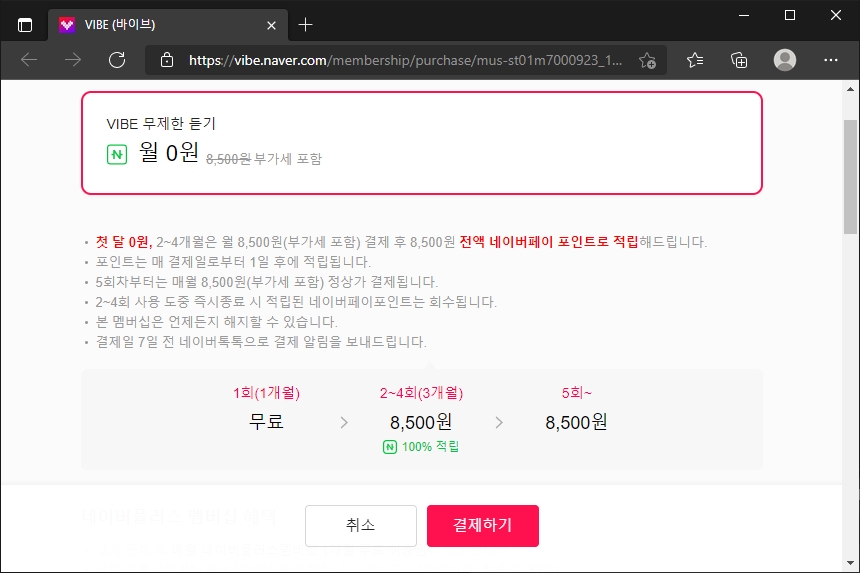Image resolution: width=860 pixels, height=573 pixels.
Task: Click the 결제일 7일 전 네이버톡톡 알림 line
Action: [x=261, y=342]
